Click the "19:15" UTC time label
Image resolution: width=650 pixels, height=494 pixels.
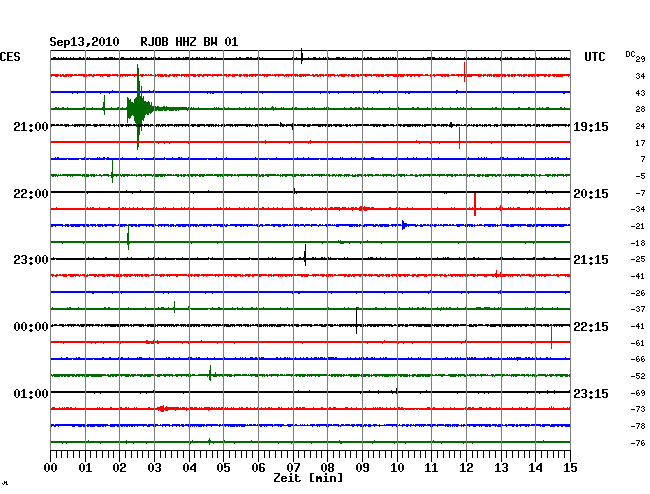[591, 126]
